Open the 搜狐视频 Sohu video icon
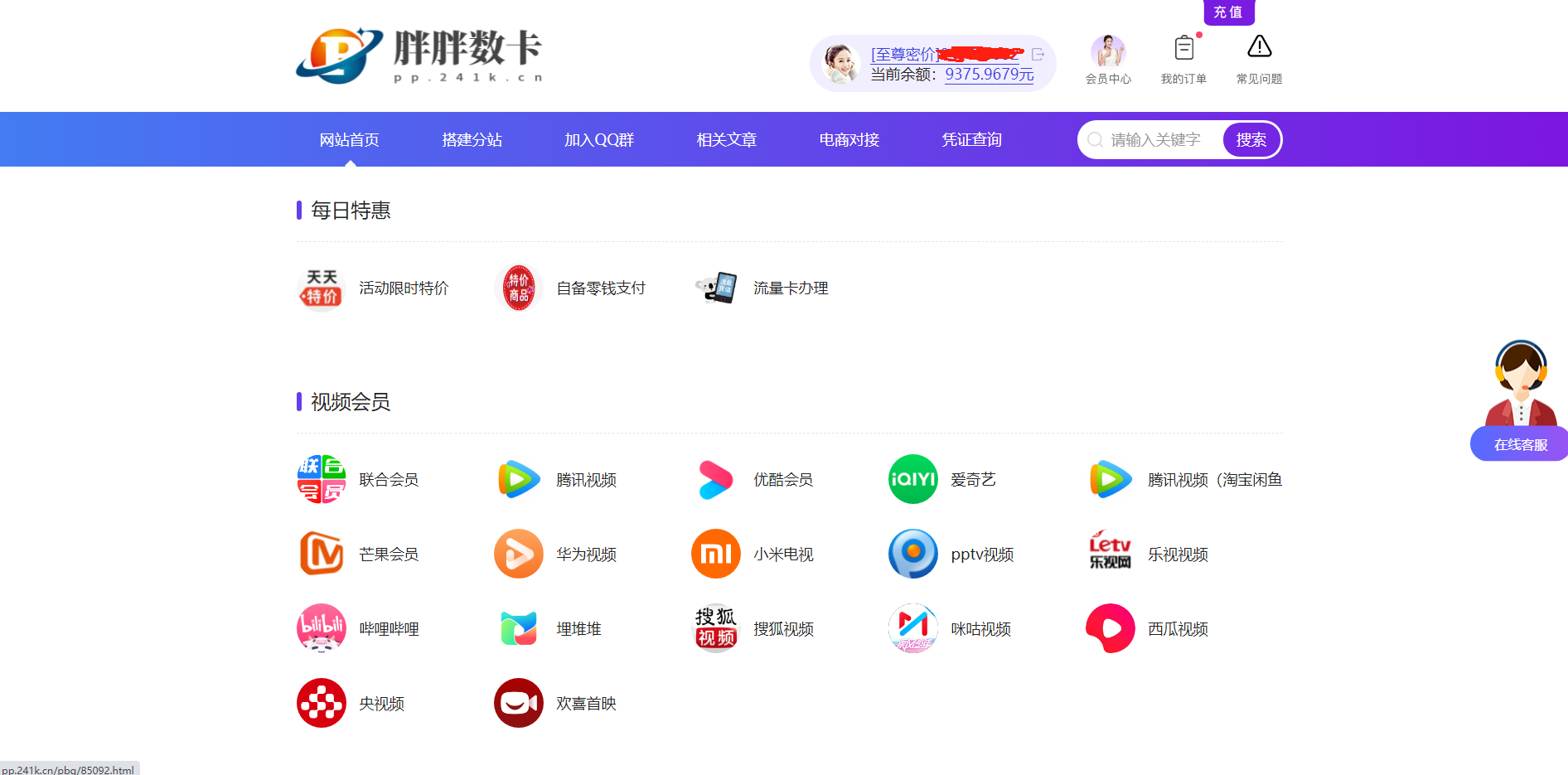1568x775 pixels. (x=715, y=628)
